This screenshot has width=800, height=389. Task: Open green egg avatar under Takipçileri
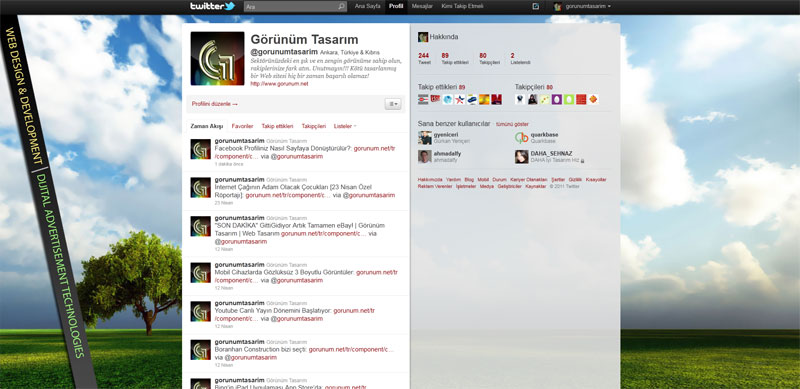pos(569,99)
